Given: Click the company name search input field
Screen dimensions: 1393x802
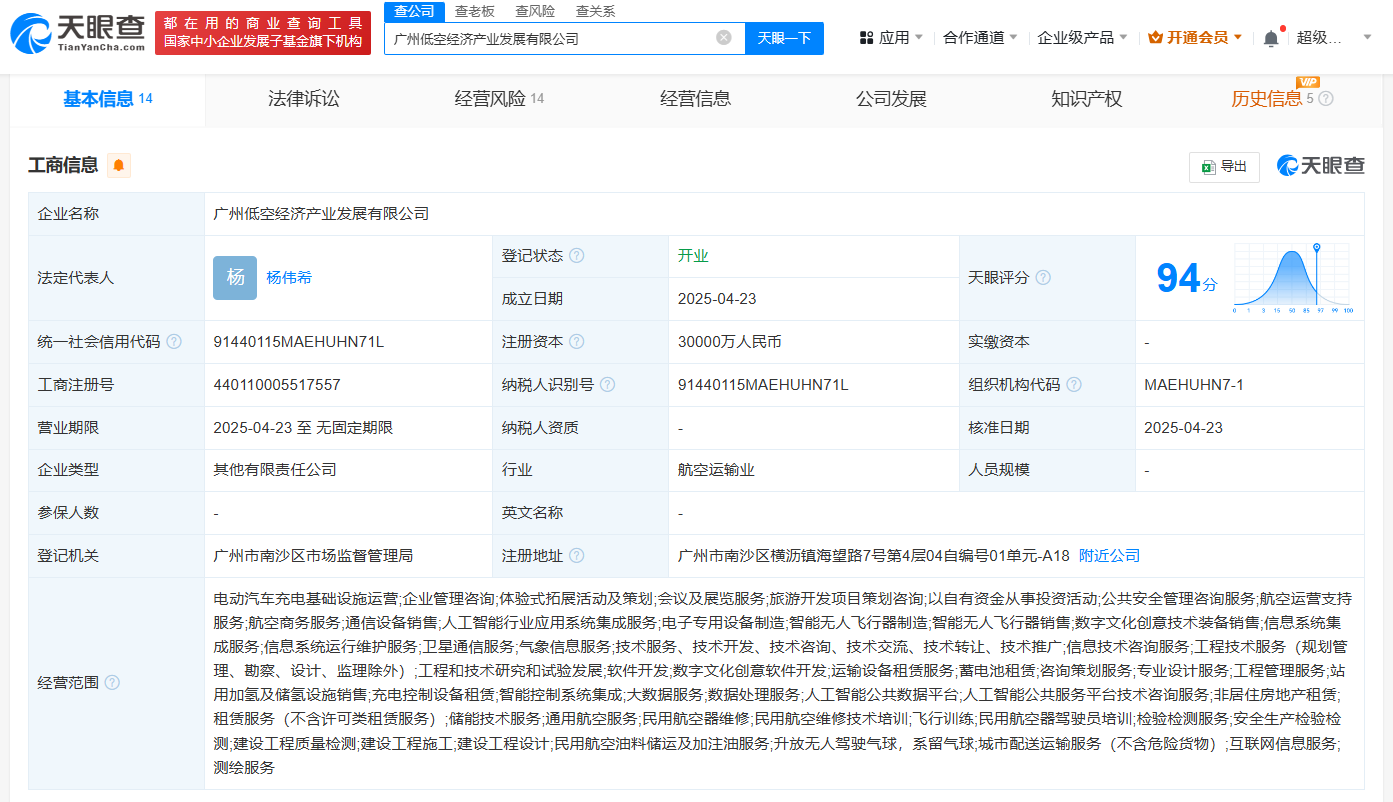Looking at the screenshot, I should [x=550, y=39].
